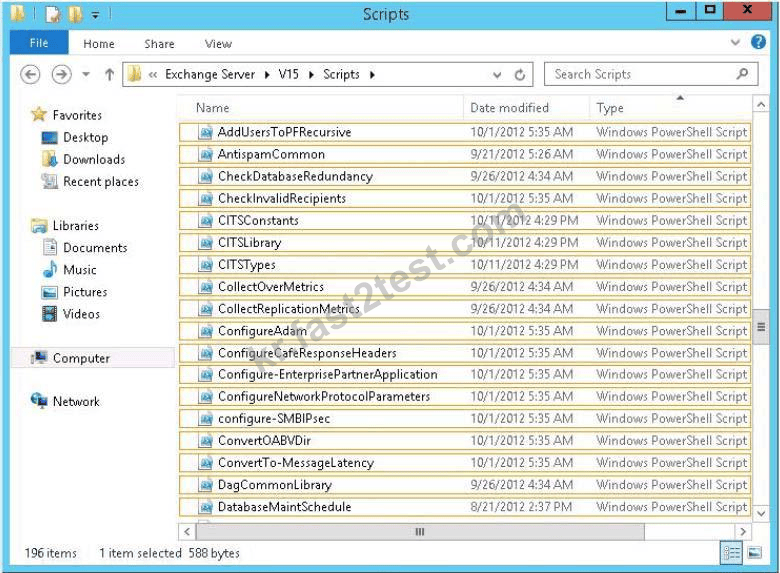Expand the recent locations dropdown arrow

(86, 75)
